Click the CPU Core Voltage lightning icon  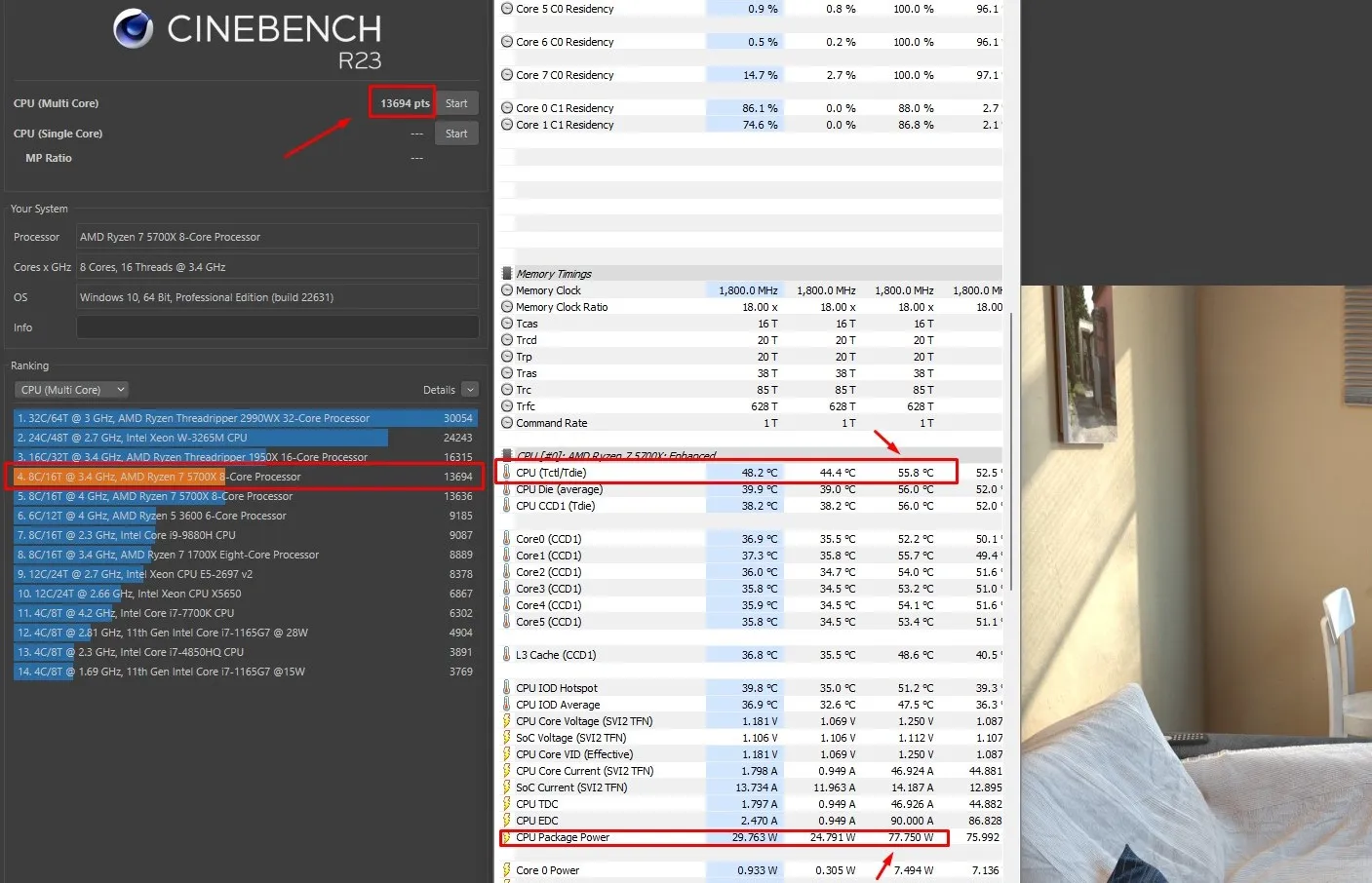click(507, 721)
